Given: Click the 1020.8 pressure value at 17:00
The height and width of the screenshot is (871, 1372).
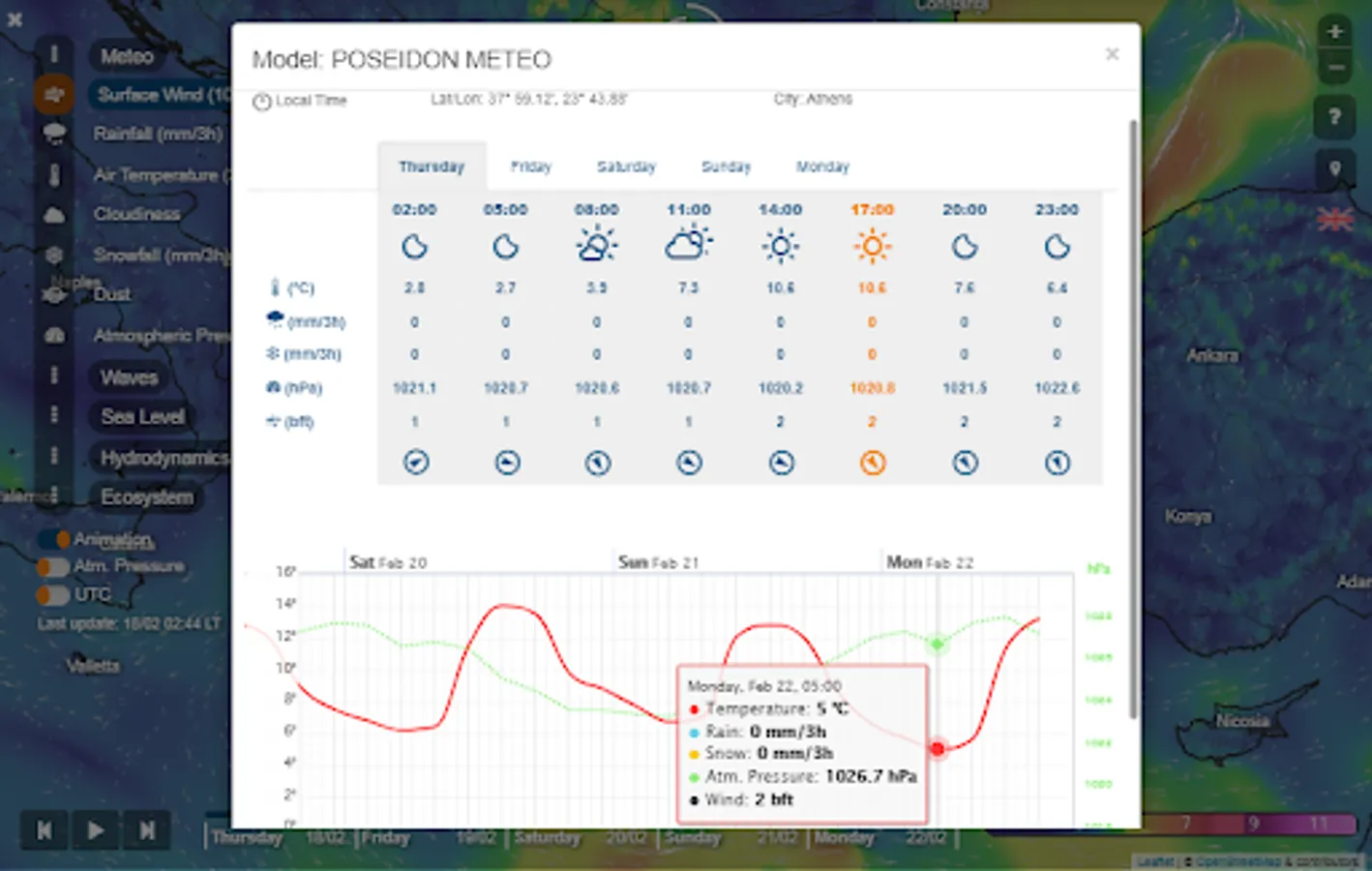Looking at the screenshot, I should click(x=872, y=387).
